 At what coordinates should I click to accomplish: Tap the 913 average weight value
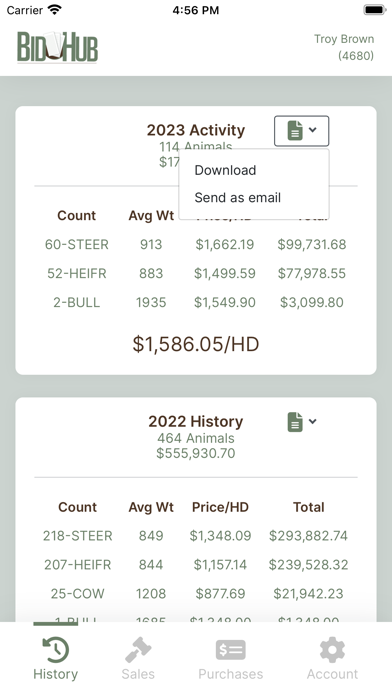point(151,245)
